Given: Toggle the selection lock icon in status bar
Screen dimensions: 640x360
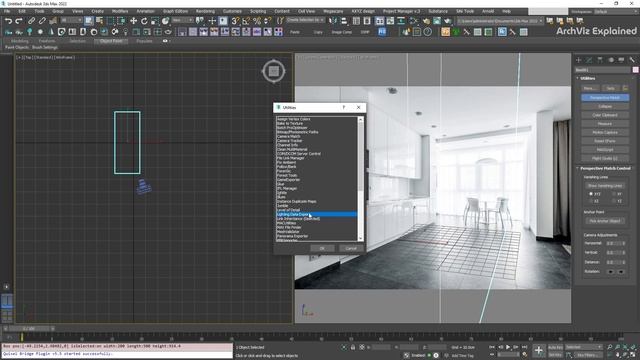Looking at the screenshot, I should 353,347.
